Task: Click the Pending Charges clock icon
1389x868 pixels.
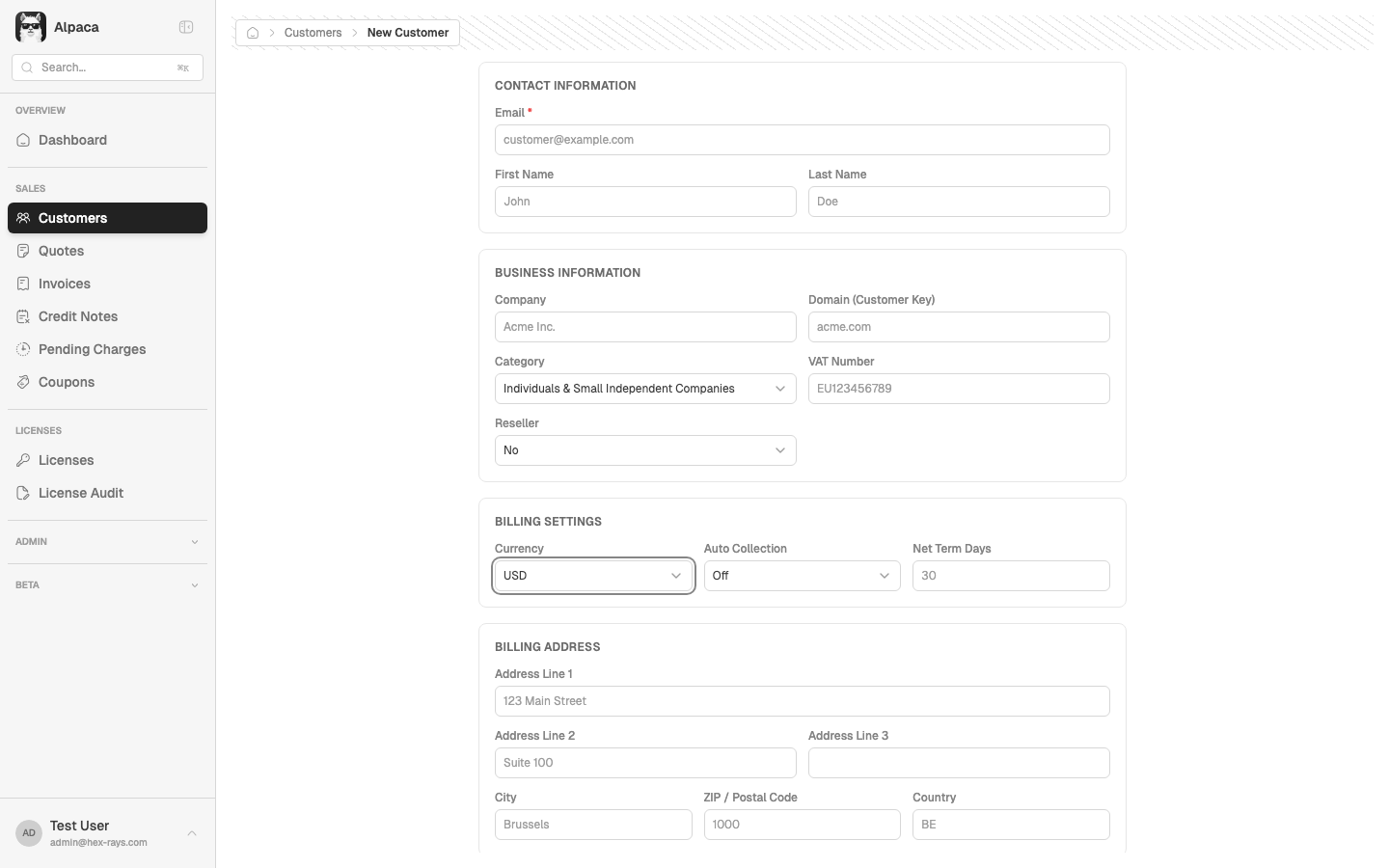Action: (23, 349)
